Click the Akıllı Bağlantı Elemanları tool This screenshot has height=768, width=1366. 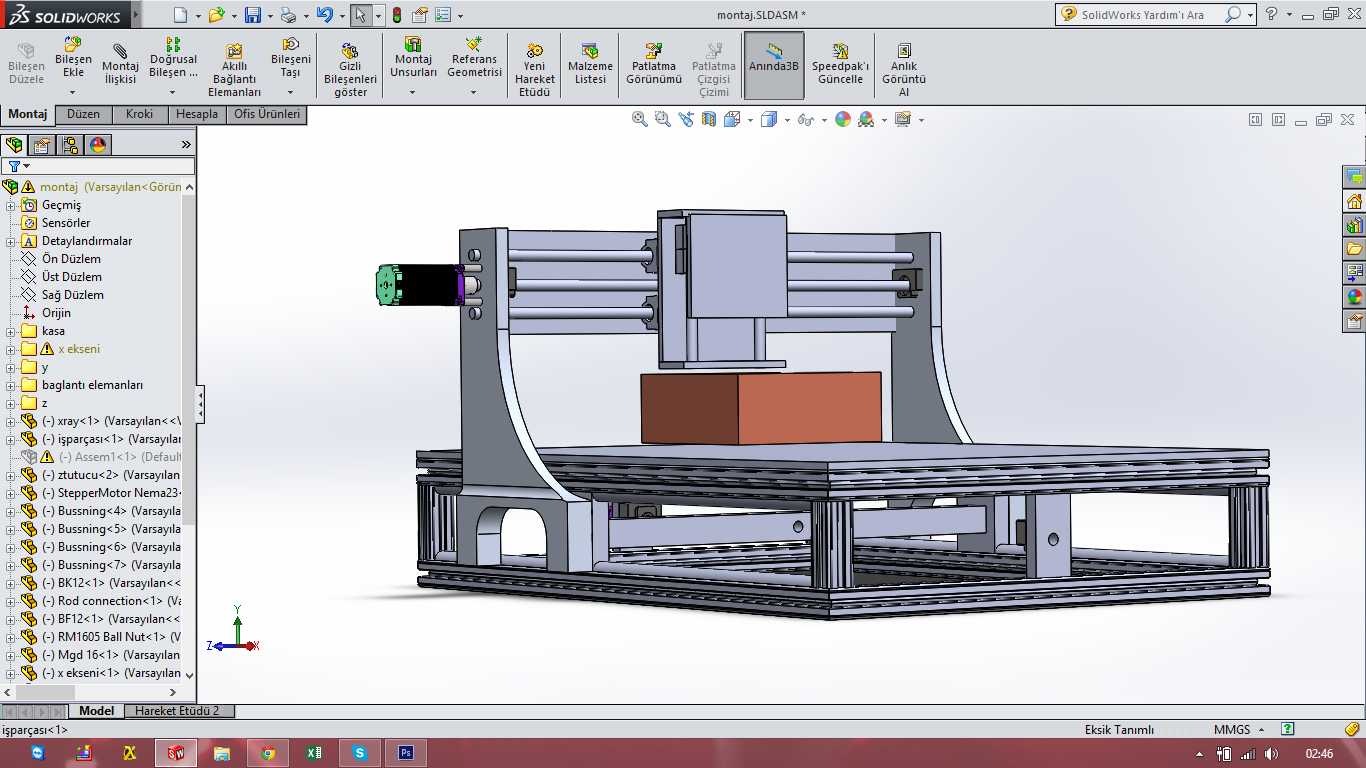point(233,70)
